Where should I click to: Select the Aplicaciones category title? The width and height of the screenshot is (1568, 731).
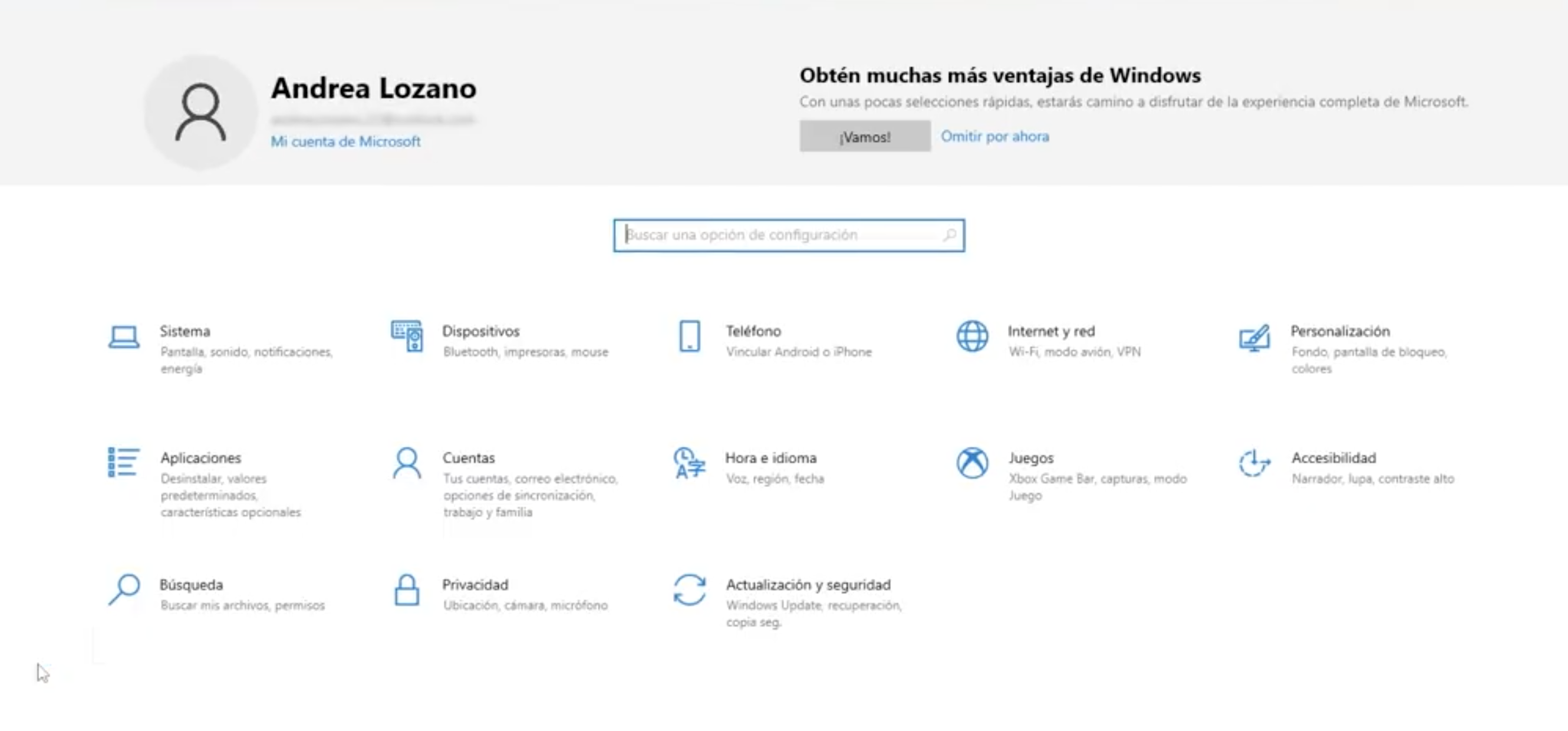(x=201, y=457)
